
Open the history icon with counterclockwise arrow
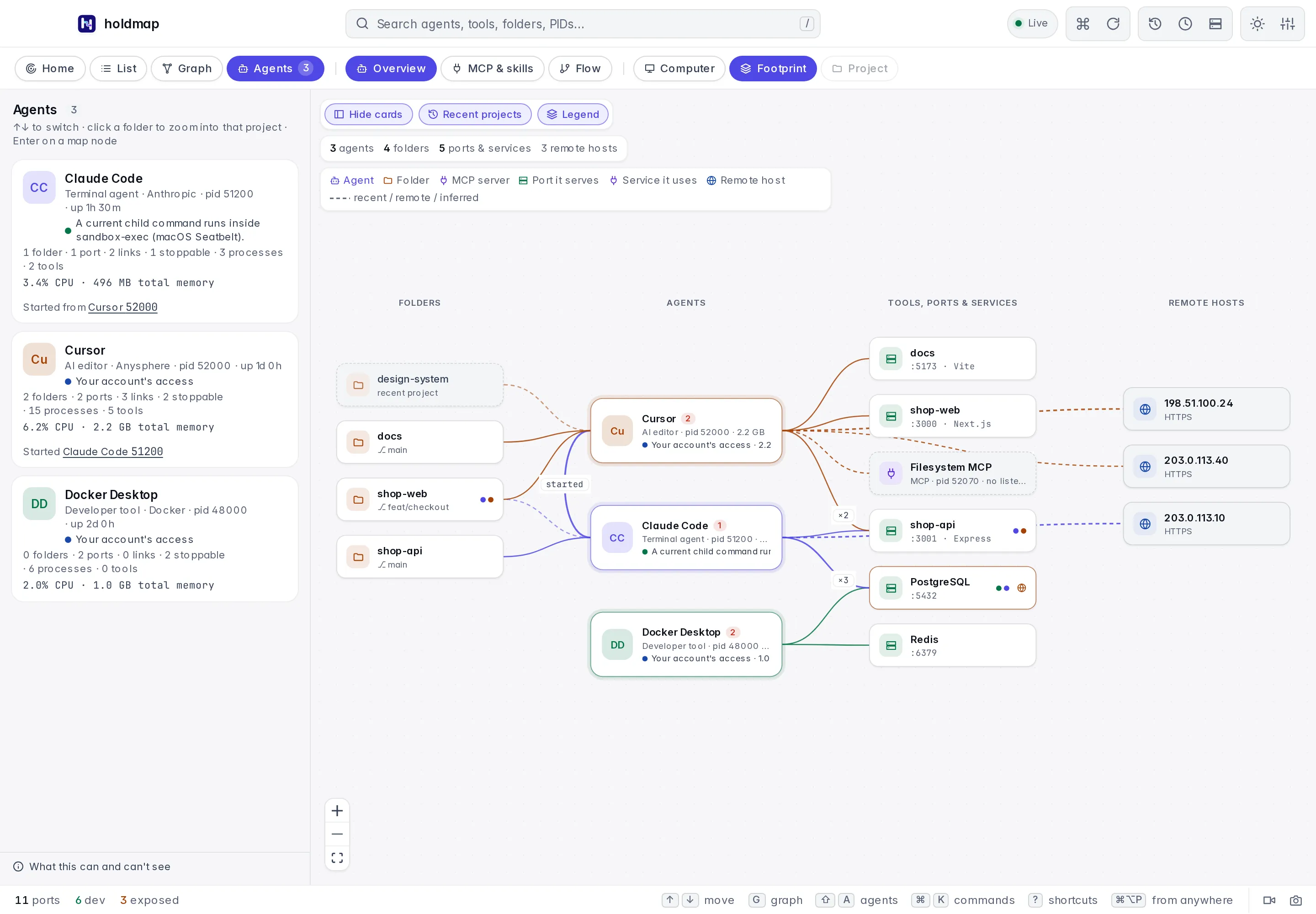click(1155, 23)
